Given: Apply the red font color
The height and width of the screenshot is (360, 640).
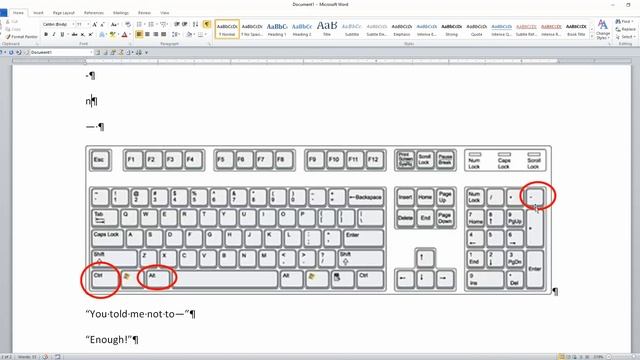Looking at the screenshot, I should click(124, 34).
